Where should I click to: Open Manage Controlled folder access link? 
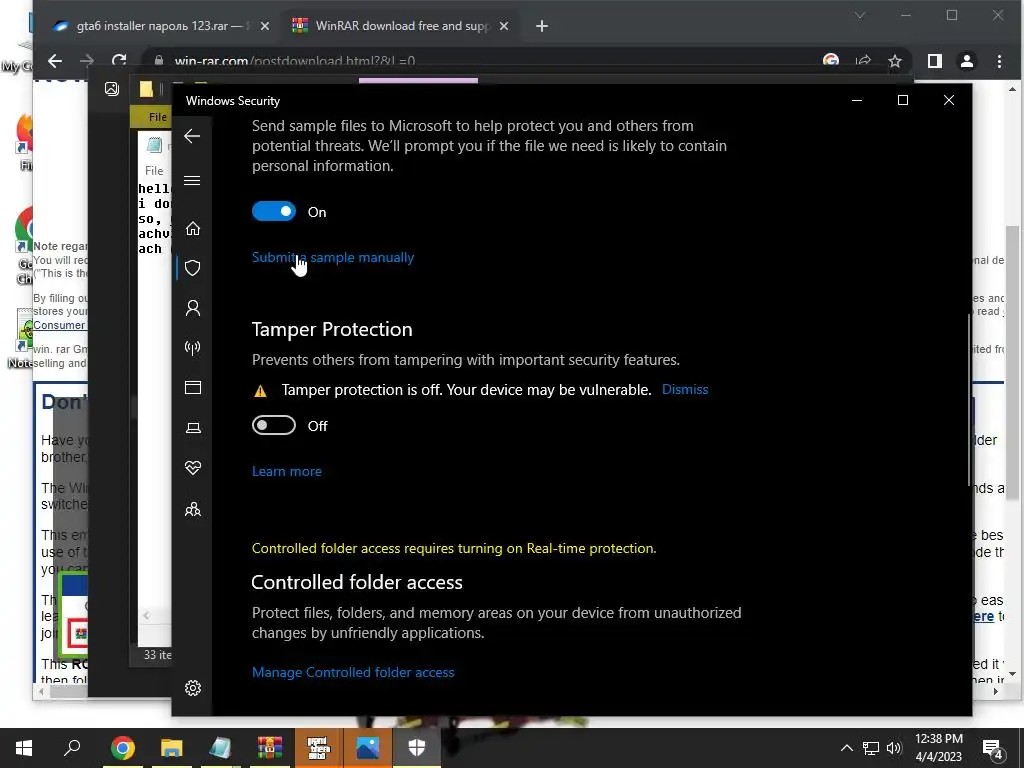click(x=353, y=672)
